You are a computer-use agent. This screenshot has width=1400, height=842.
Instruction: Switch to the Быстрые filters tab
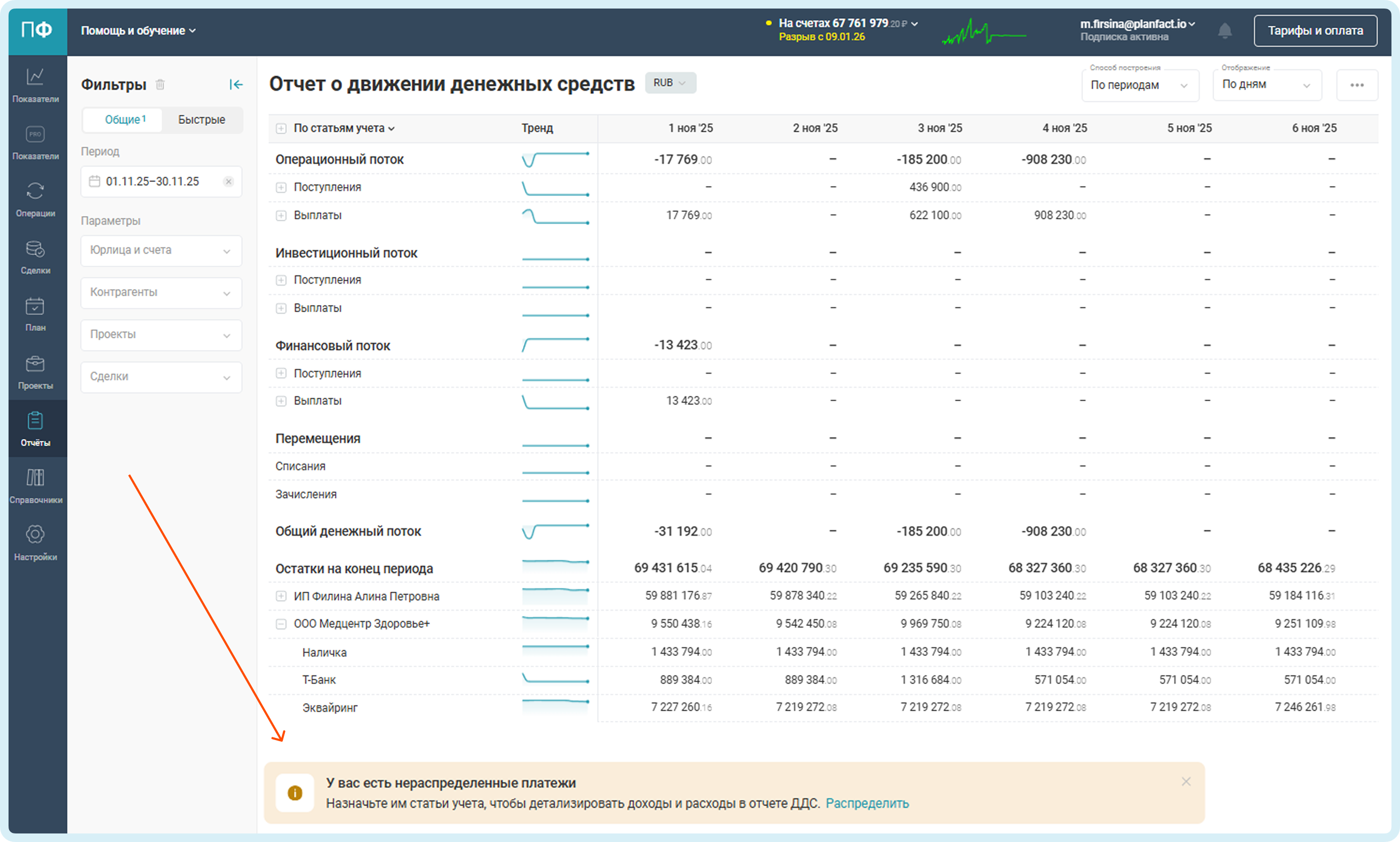pos(201,120)
